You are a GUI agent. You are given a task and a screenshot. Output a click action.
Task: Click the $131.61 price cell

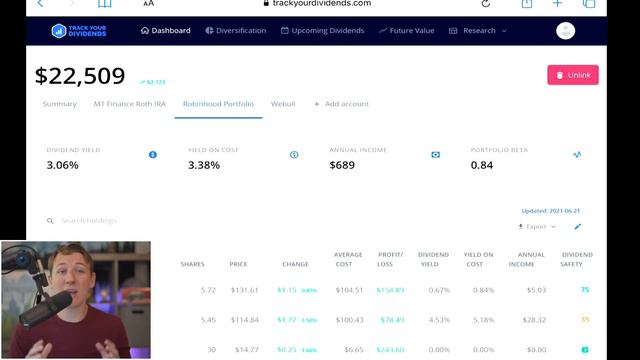pyautogui.click(x=244, y=290)
